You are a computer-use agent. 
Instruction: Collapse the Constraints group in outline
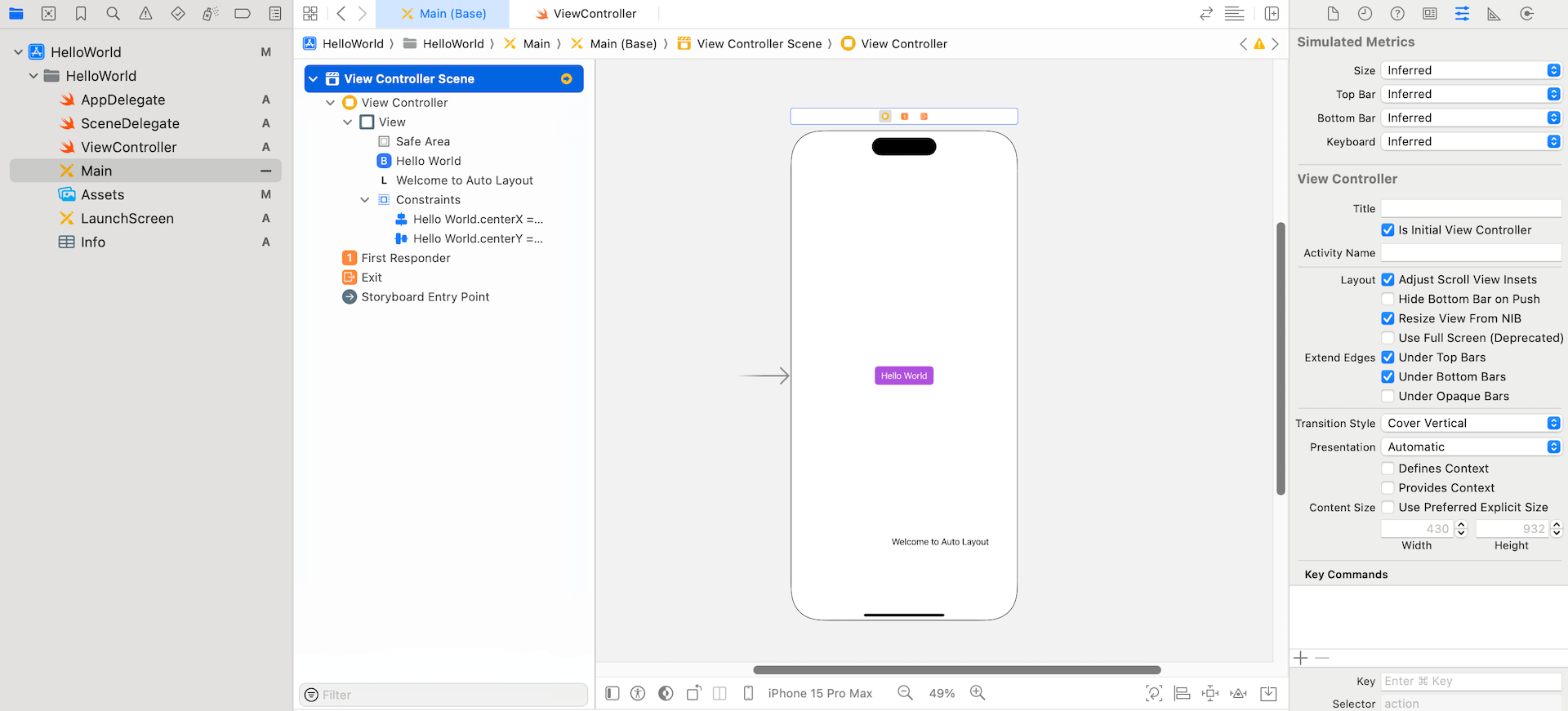365,200
